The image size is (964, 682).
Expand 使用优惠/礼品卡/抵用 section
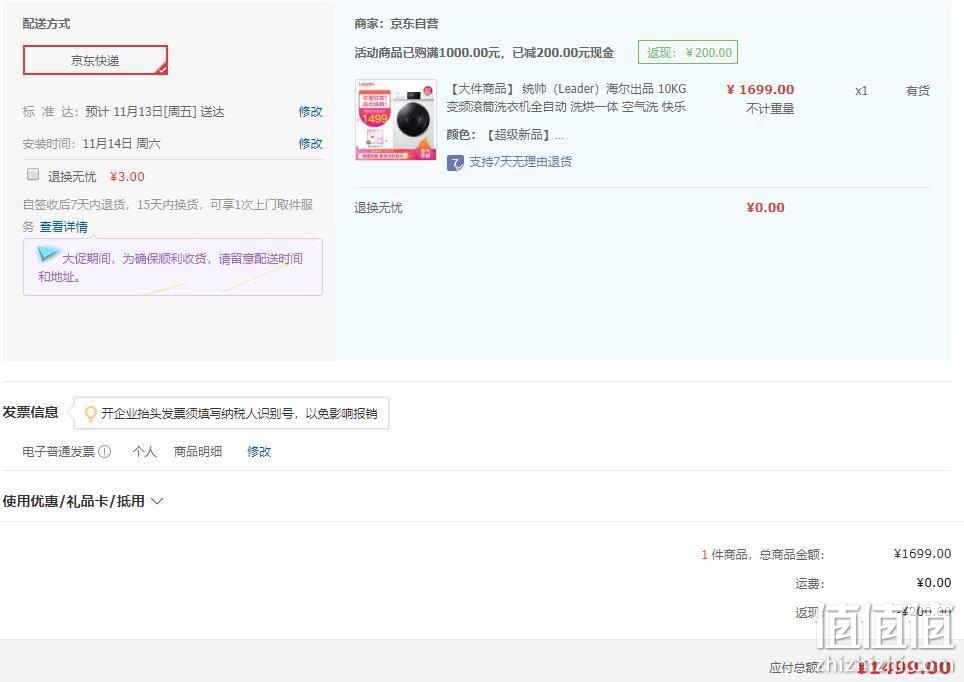tap(82, 501)
